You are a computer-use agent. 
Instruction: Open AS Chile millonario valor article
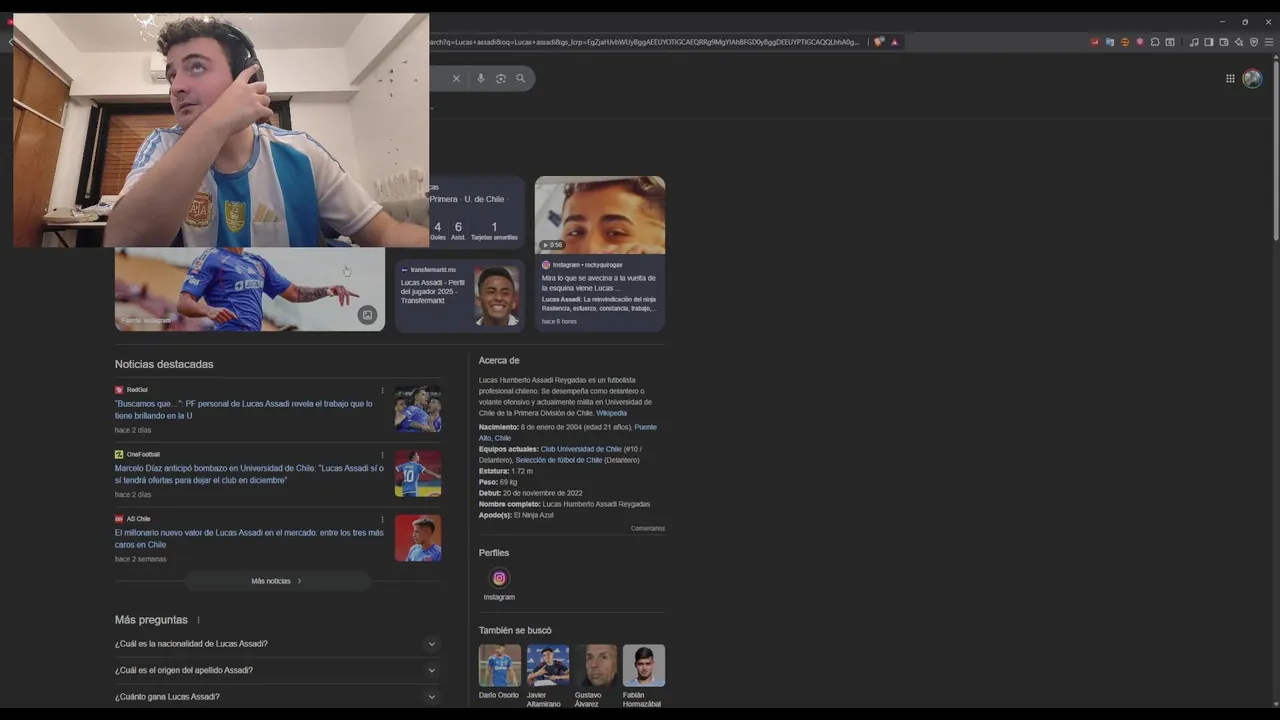tap(249, 538)
